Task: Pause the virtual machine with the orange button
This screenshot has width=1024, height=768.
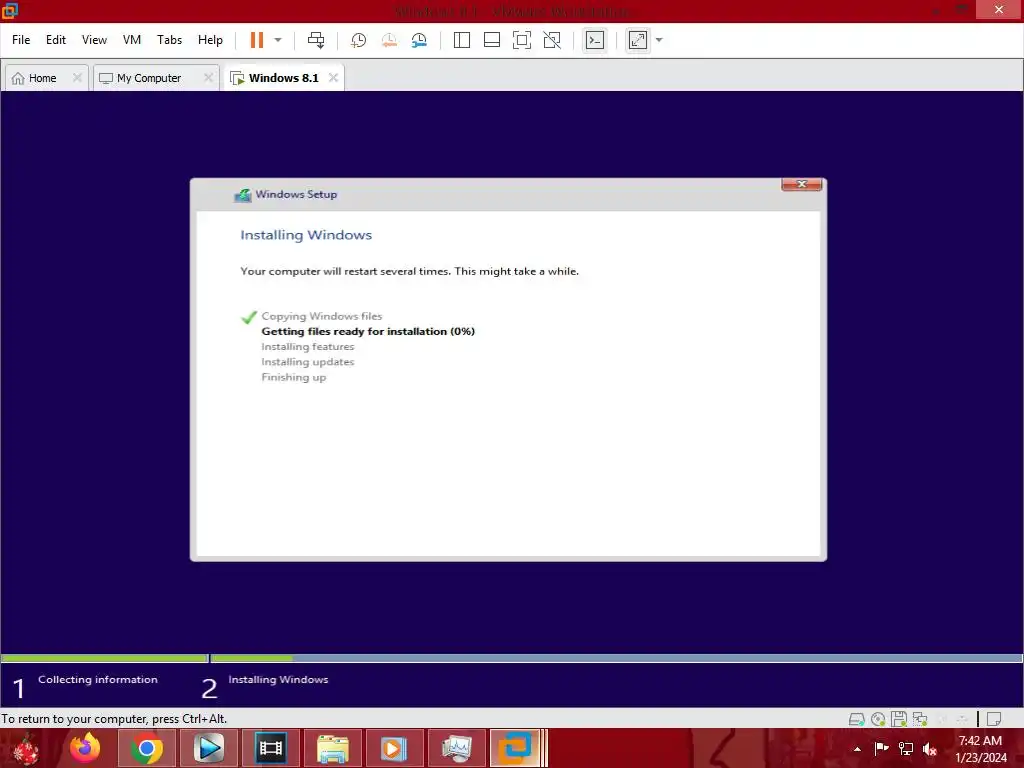Action: click(257, 40)
